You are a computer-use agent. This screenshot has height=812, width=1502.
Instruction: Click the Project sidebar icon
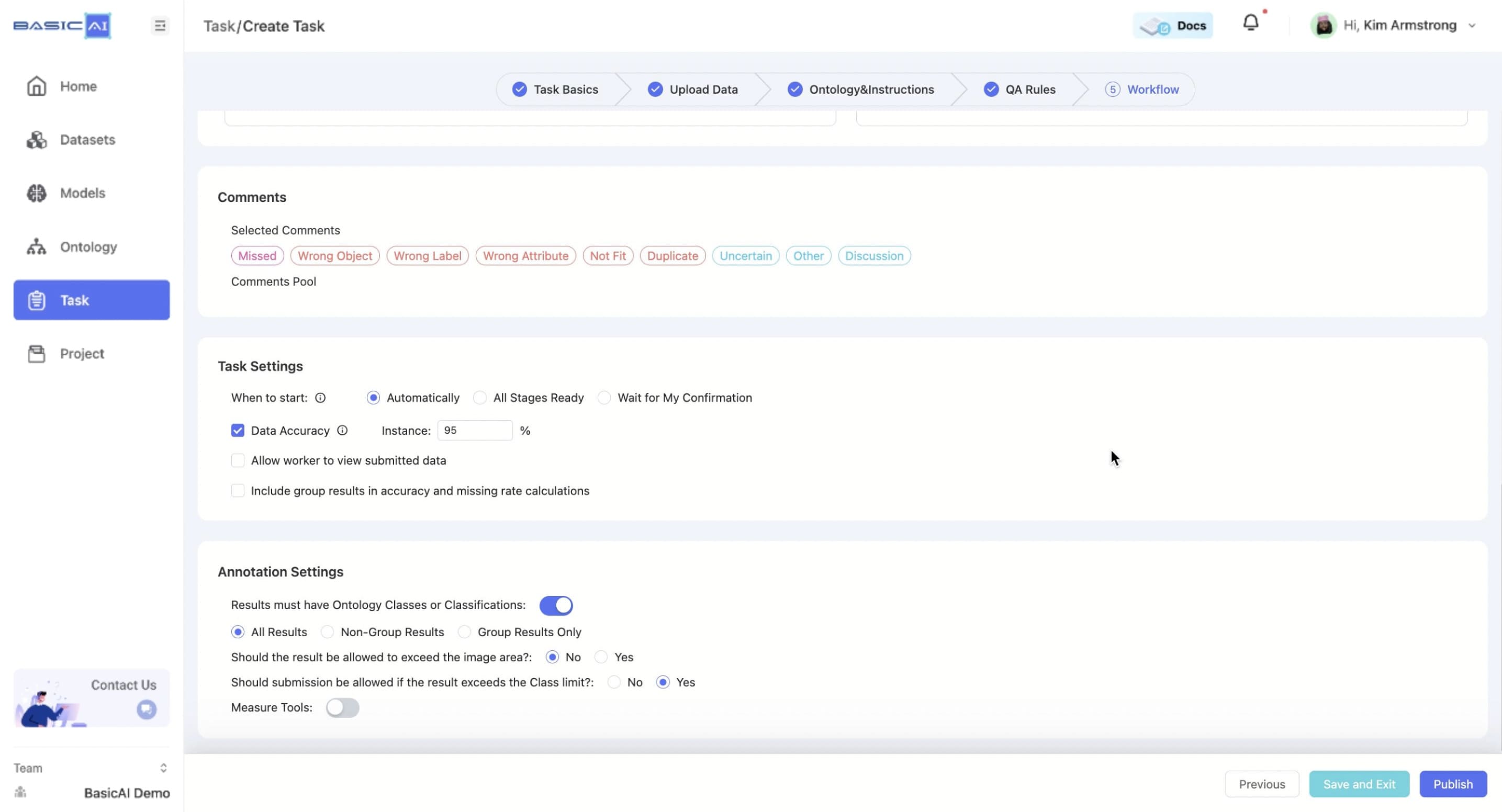click(36, 353)
